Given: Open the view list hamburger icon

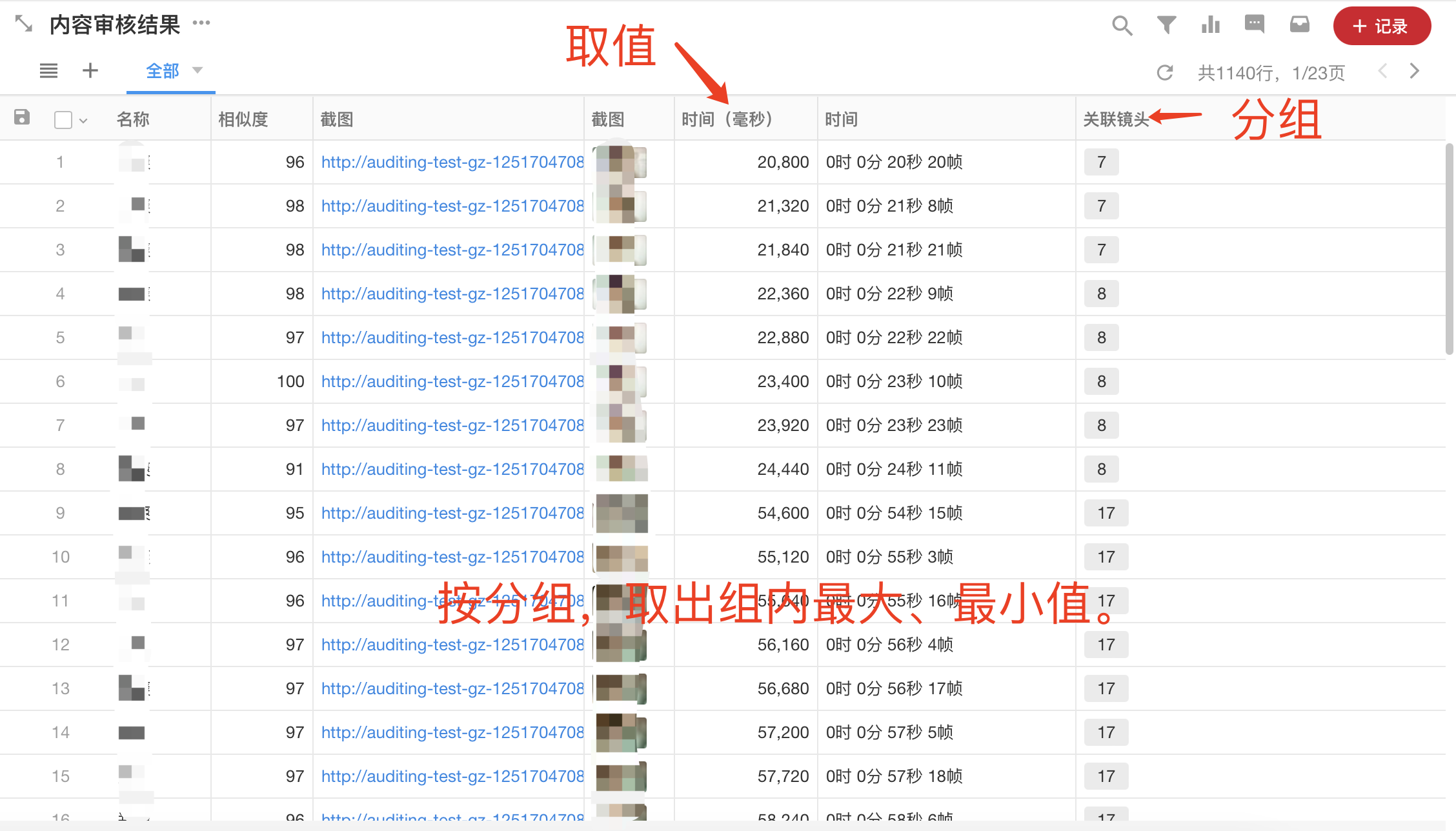Looking at the screenshot, I should pos(48,71).
